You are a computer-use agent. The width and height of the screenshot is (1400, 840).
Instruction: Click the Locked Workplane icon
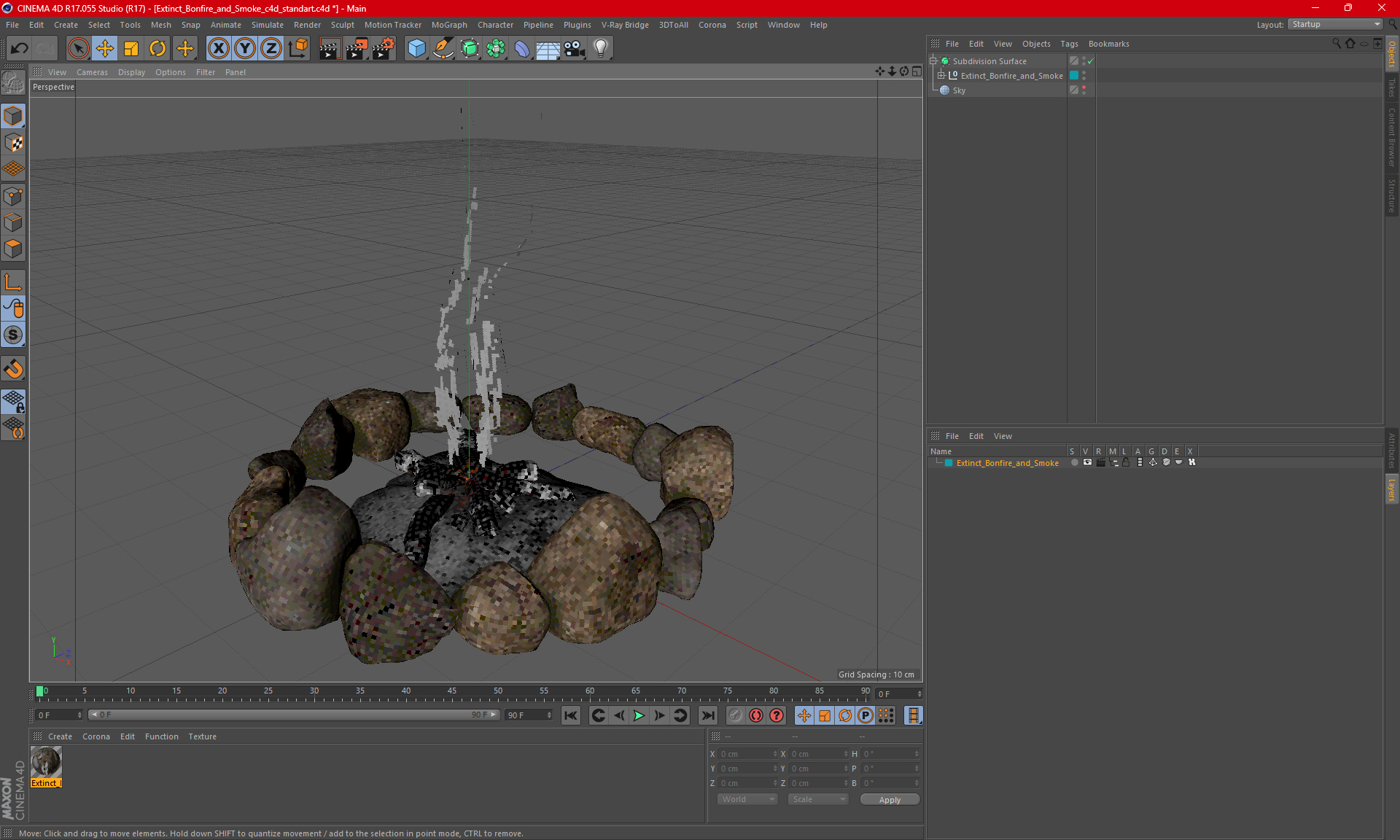tap(13, 402)
